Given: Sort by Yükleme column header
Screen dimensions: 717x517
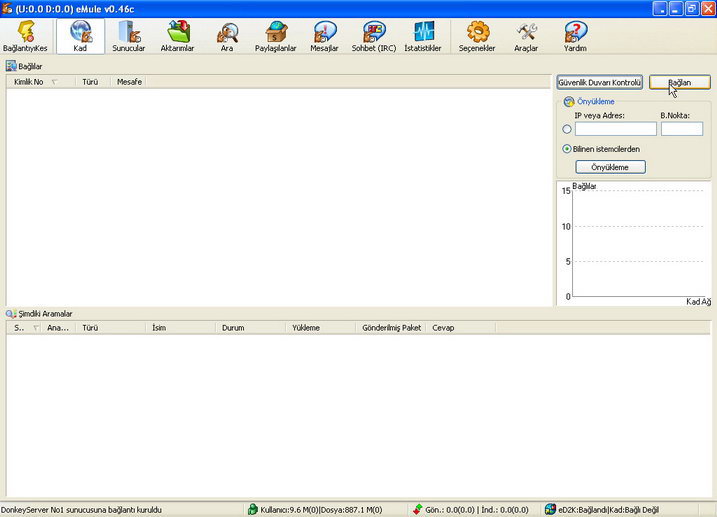Looking at the screenshot, I should (x=321, y=328).
